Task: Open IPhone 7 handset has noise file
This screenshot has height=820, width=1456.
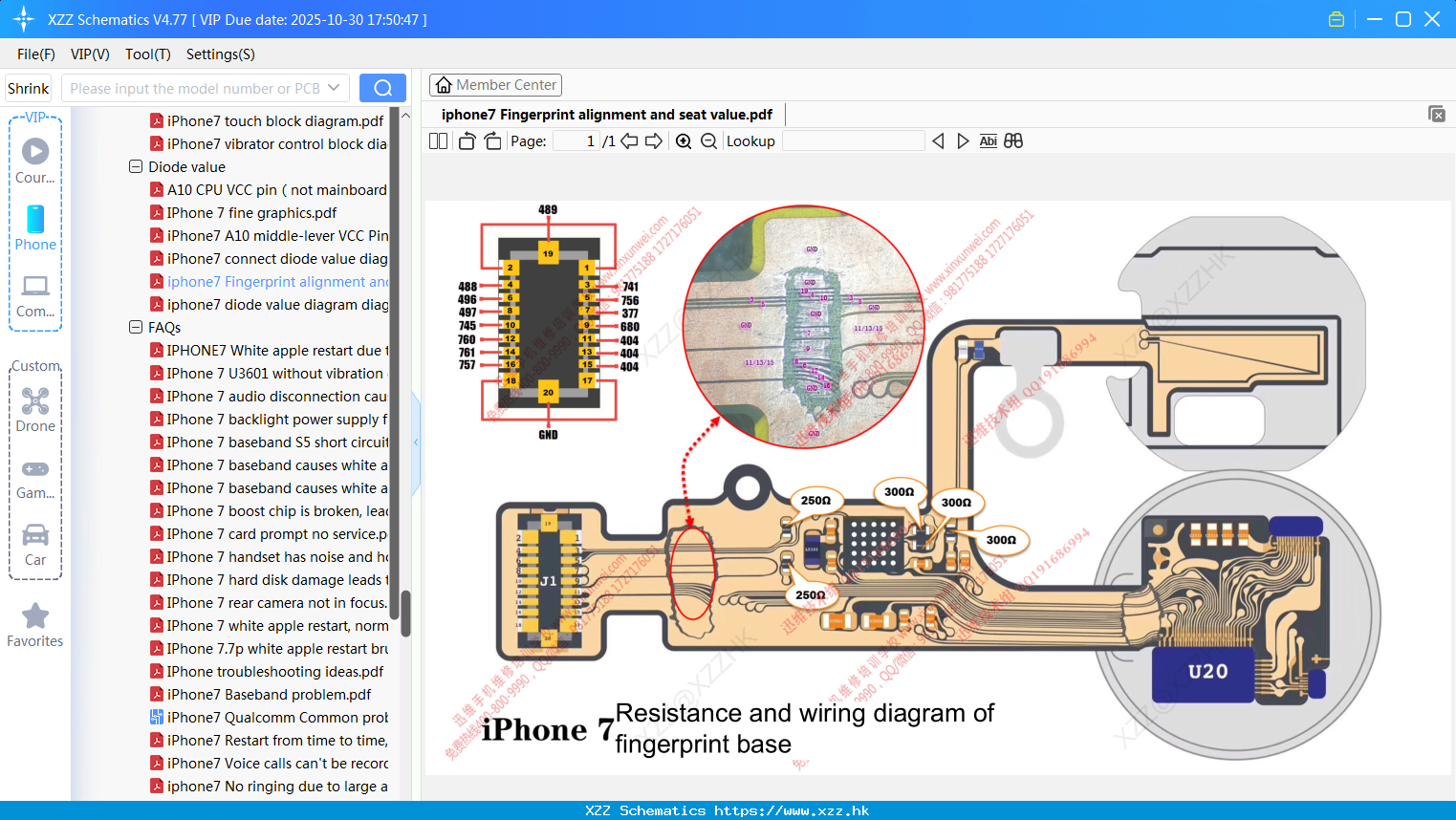Action: (270, 557)
